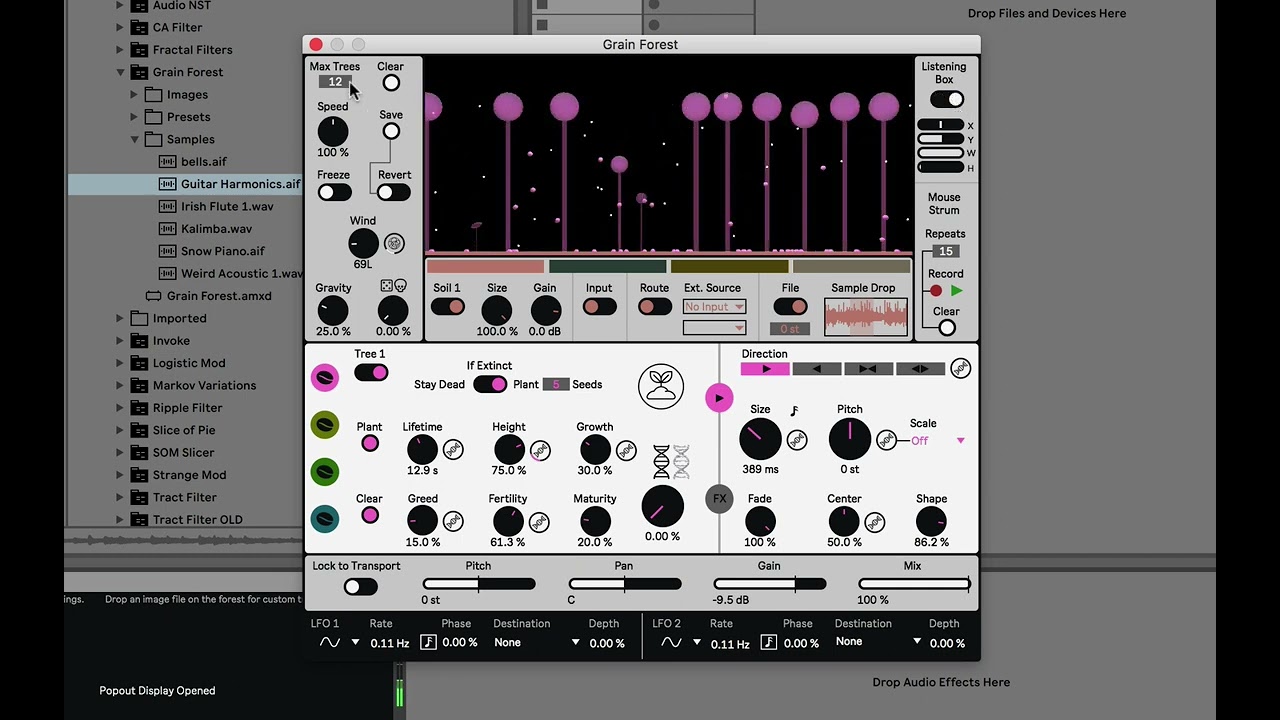Click the dark DNA helix icon
The image size is (1280, 720).
pos(661,462)
